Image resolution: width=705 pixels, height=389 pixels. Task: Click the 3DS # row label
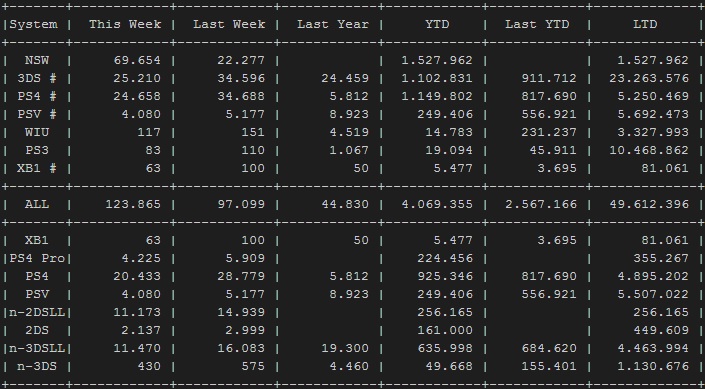coord(37,78)
